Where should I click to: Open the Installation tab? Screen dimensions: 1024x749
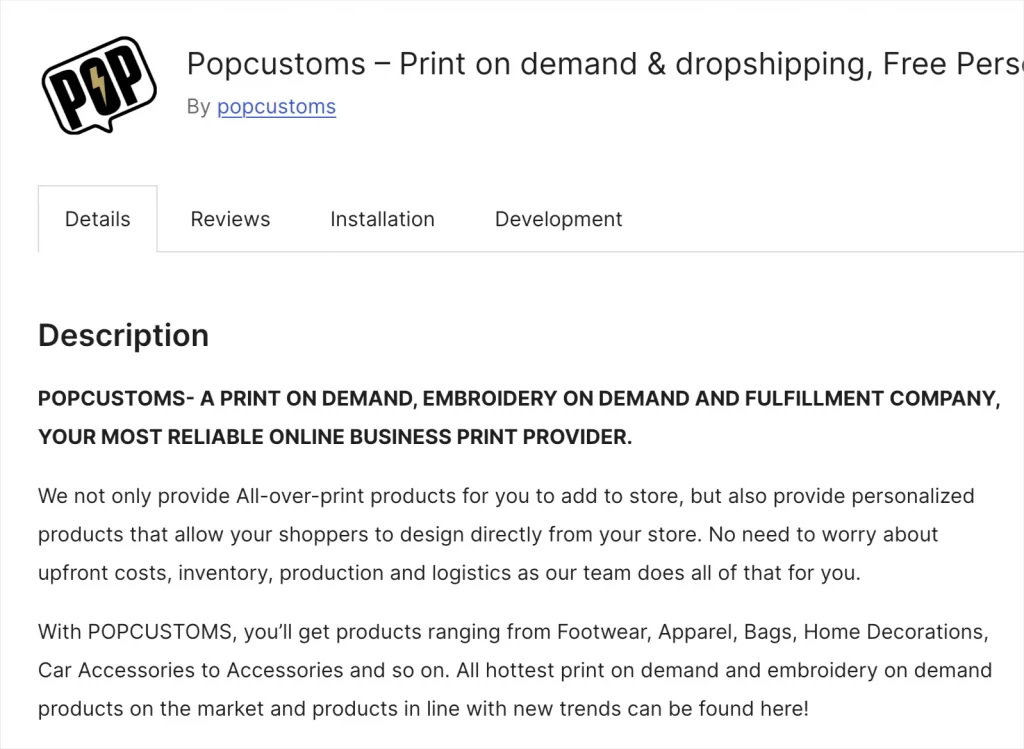382,218
